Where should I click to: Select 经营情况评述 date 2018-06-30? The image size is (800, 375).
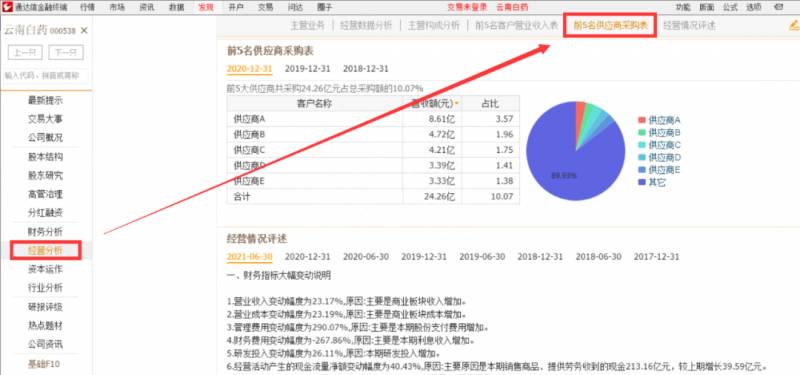pyautogui.click(x=598, y=257)
